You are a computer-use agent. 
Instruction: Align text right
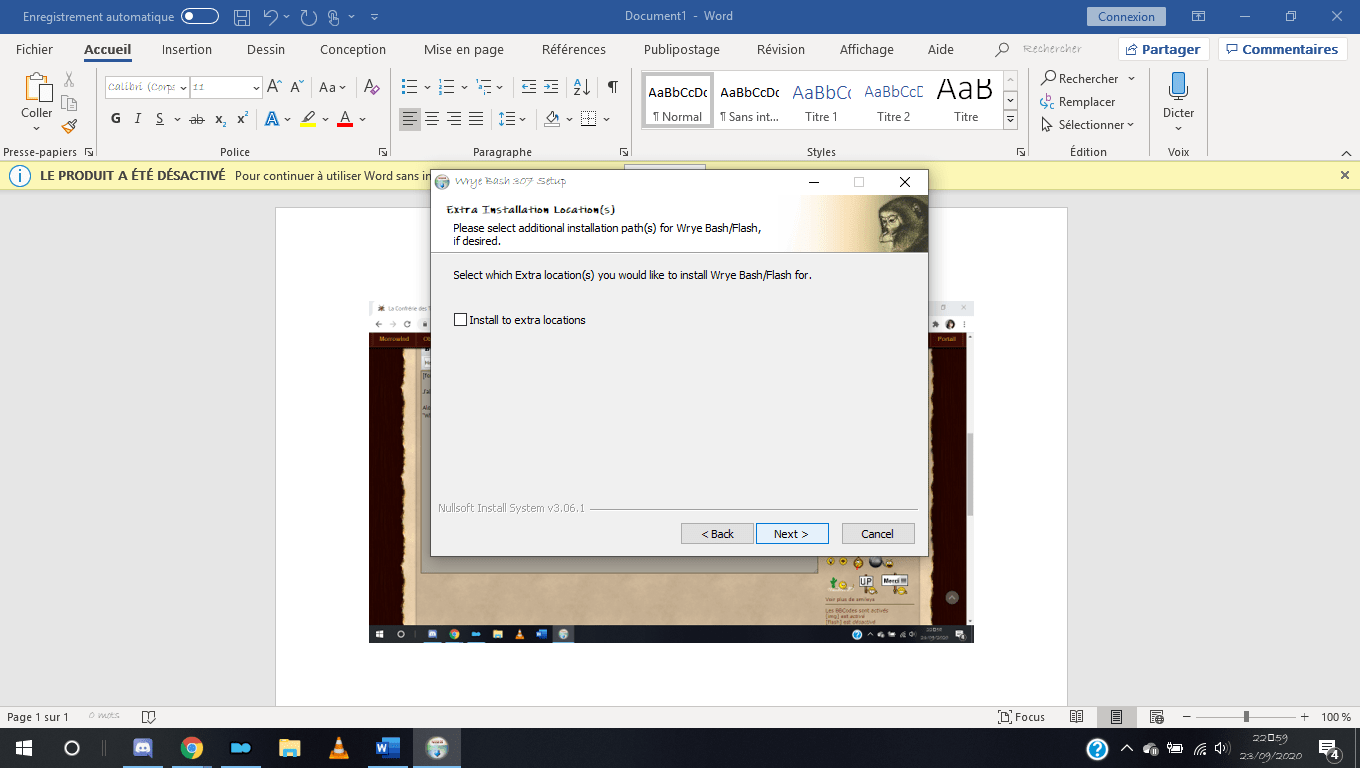[454, 119]
